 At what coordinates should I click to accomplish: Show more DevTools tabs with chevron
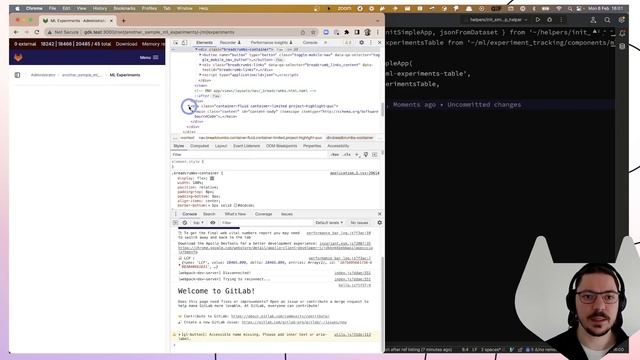click(325, 42)
